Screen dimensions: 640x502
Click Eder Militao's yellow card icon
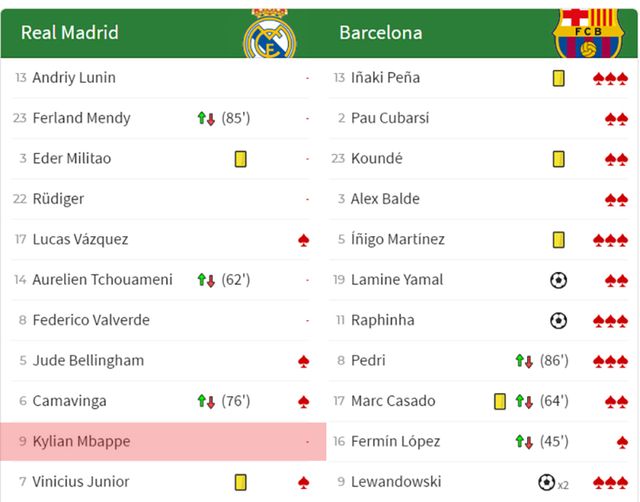coord(240,159)
